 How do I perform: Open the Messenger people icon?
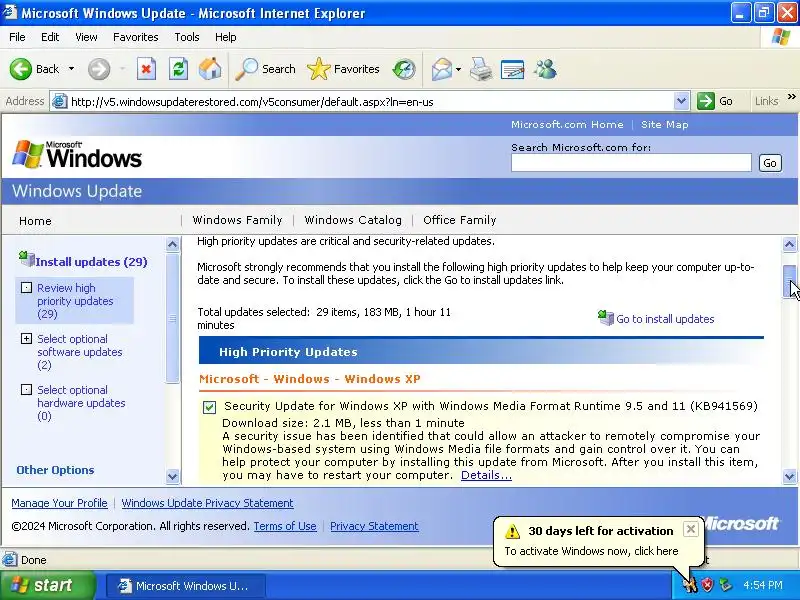pos(545,69)
